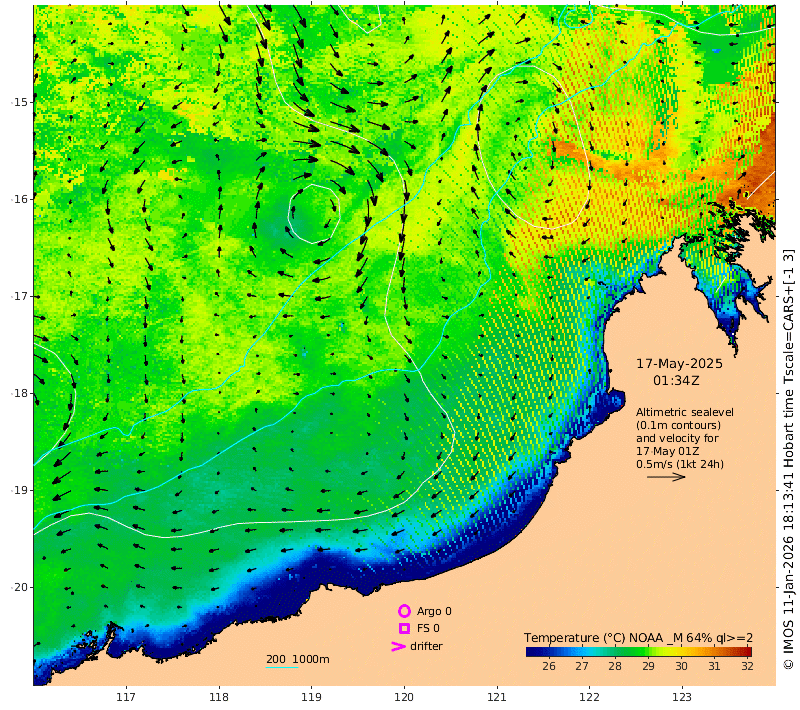800x710 pixels.
Task: Click the colorbar value 26
Action: pos(548,666)
